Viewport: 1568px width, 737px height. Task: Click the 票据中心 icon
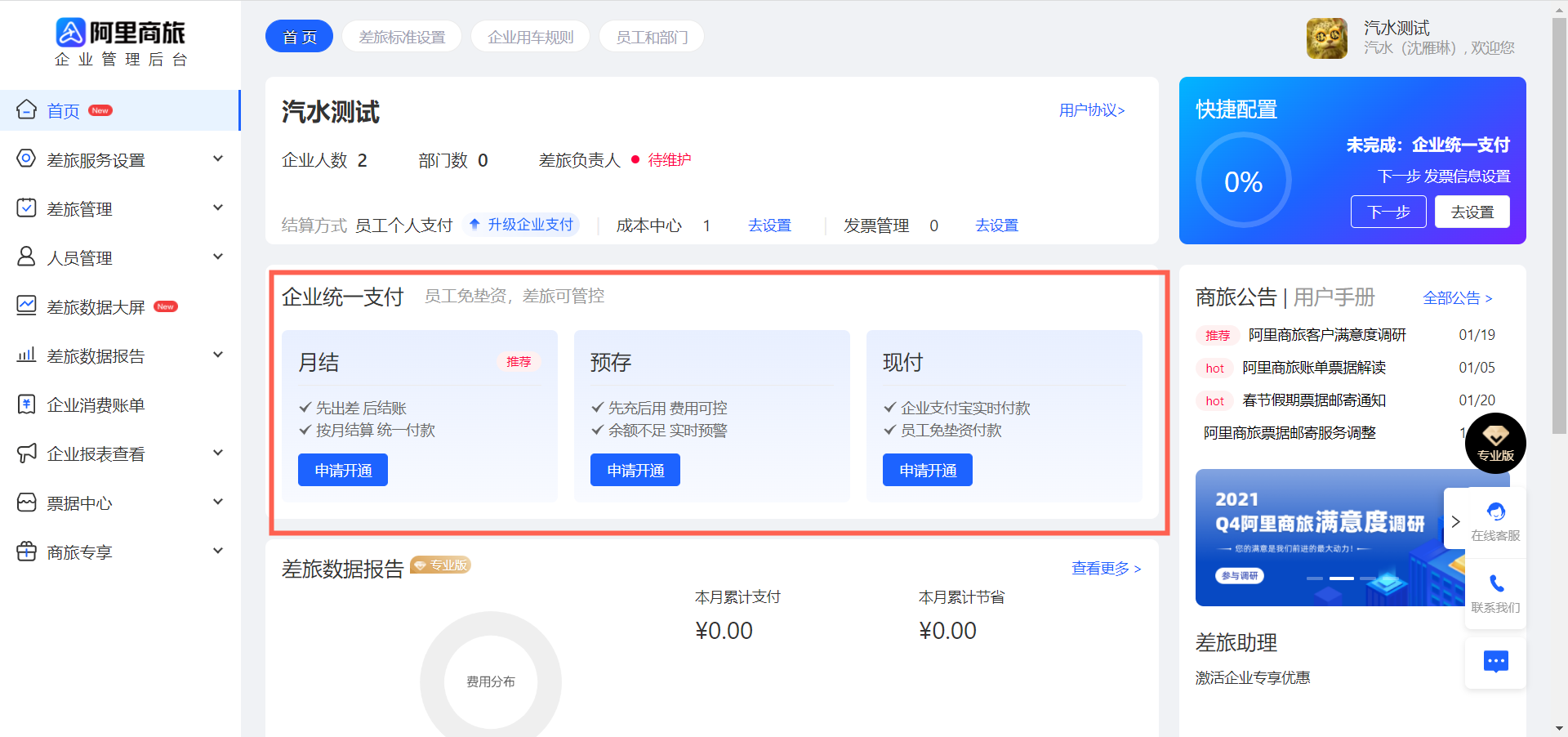coord(26,502)
